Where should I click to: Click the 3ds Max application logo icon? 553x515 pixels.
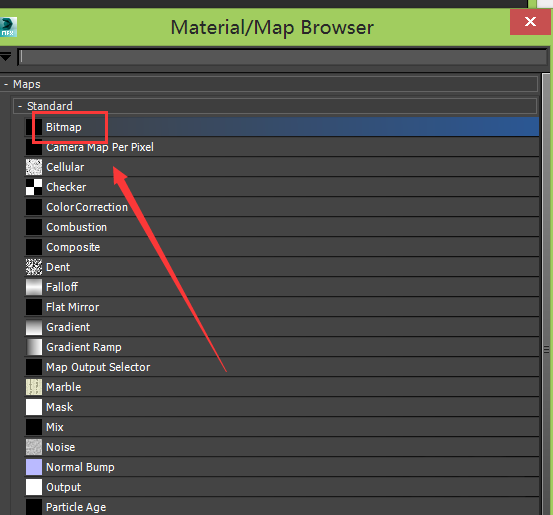click(8, 27)
